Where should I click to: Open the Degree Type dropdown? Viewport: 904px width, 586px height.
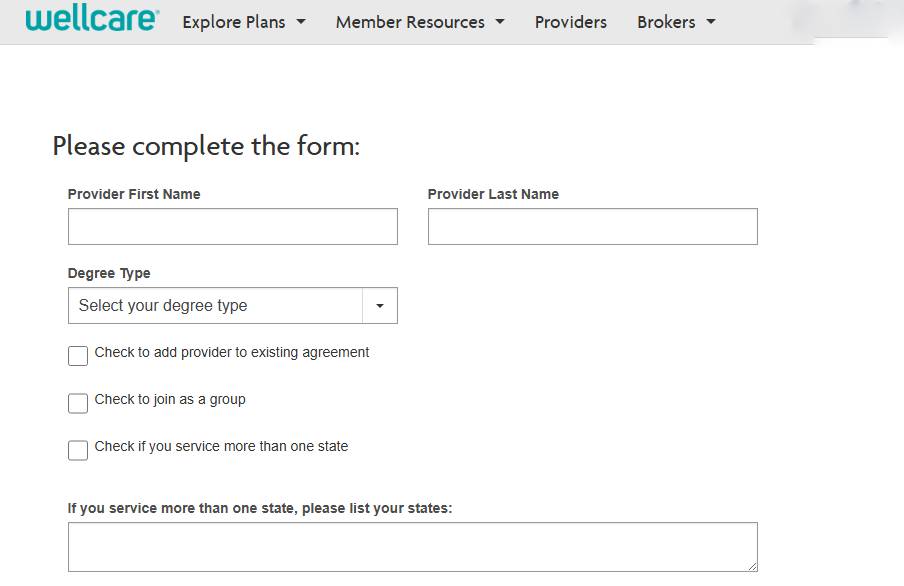click(x=233, y=306)
